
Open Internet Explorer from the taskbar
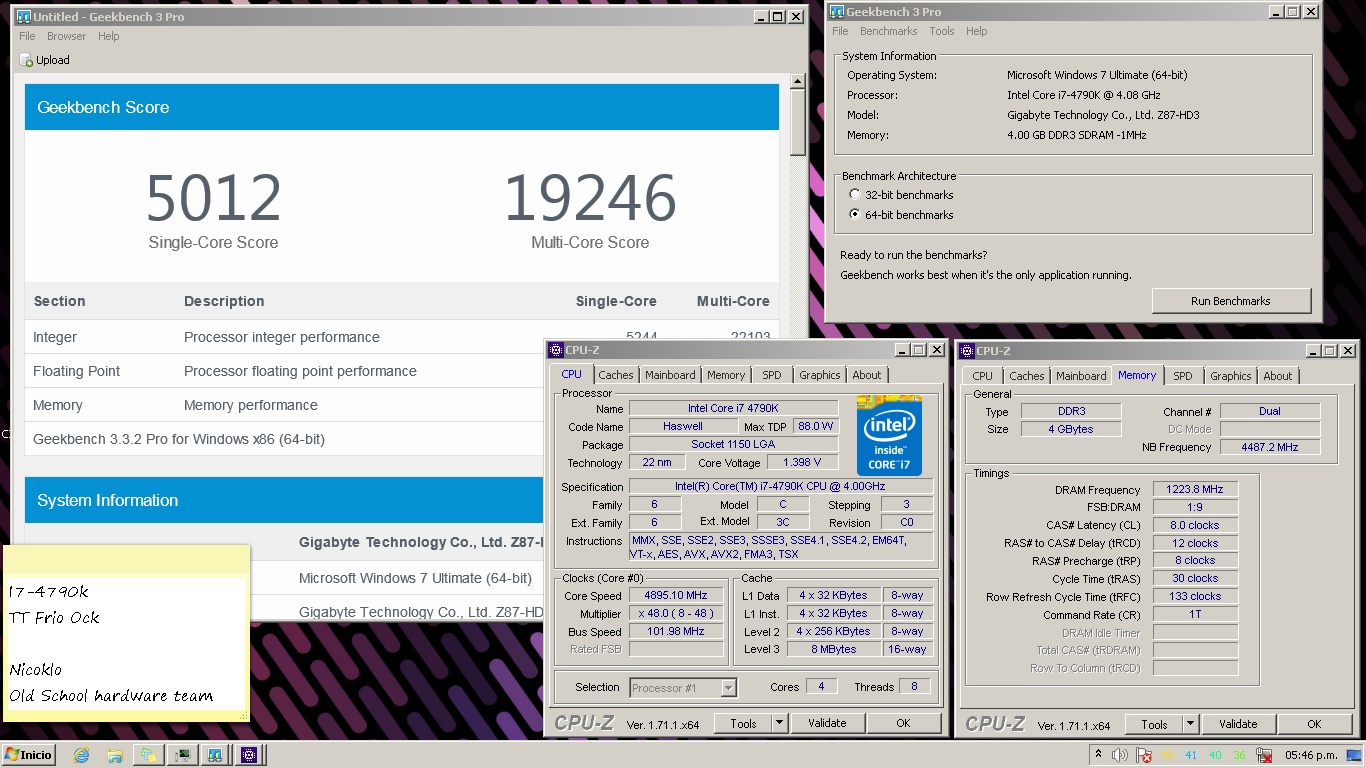(x=82, y=755)
